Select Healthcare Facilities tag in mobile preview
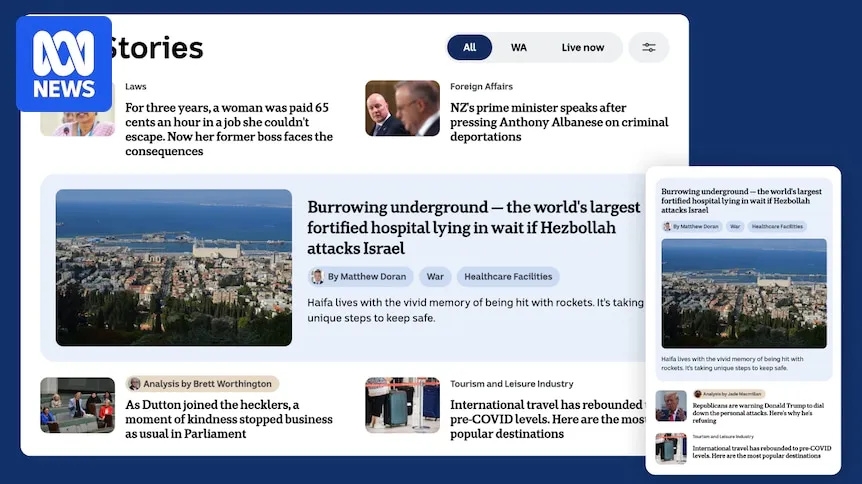This screenshot has width=862, height=484. tap(777, 227)
